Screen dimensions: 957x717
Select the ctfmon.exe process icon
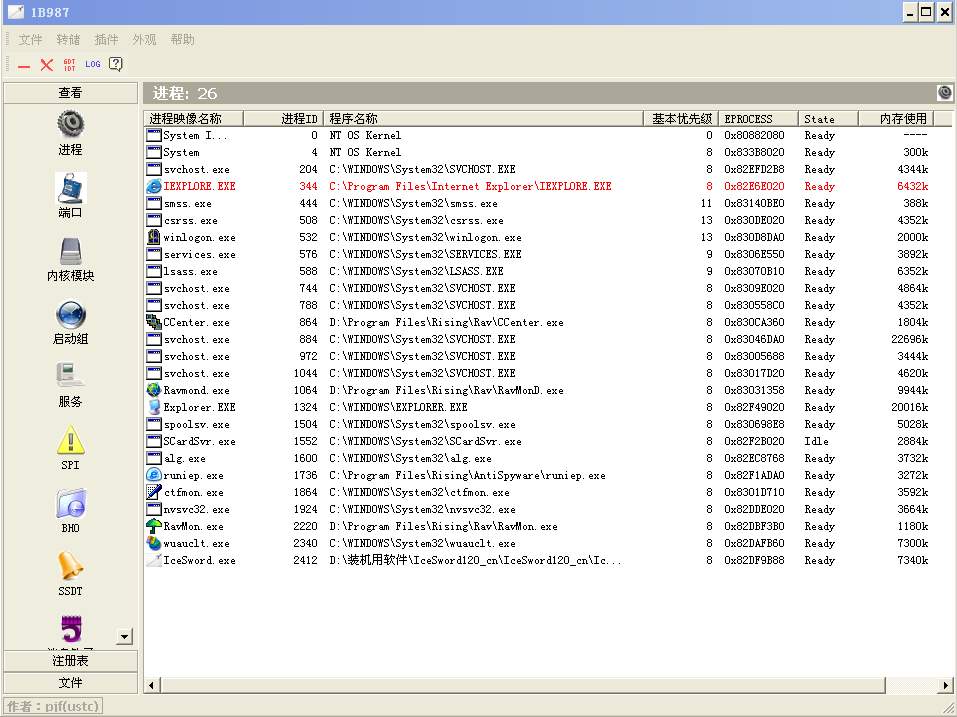point(154,492)
